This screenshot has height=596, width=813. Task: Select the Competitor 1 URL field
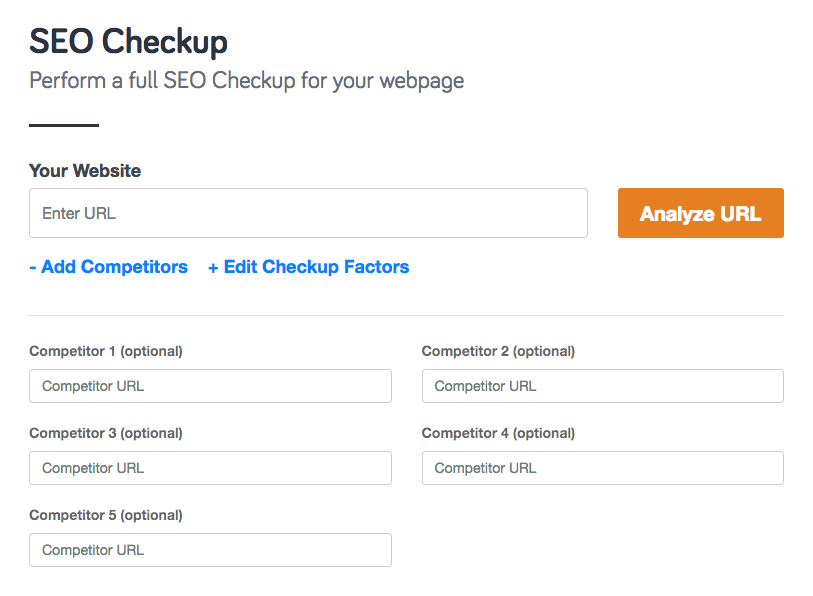[210, 386]
